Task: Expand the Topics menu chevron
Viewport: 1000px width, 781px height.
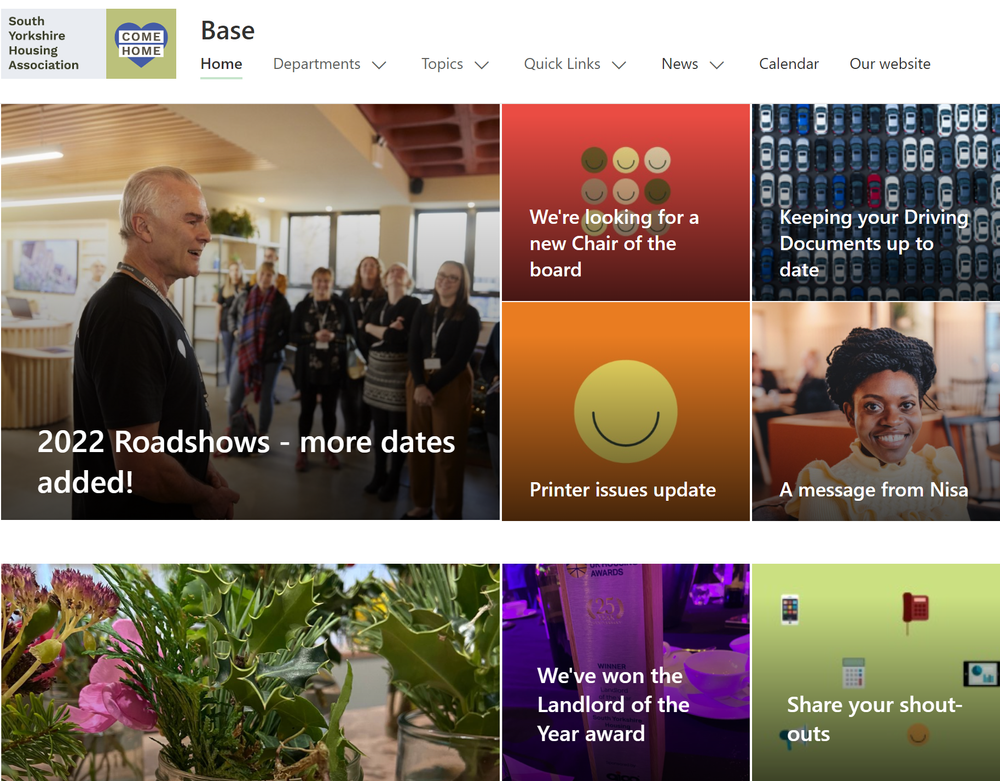Action: tap(482, 64)
